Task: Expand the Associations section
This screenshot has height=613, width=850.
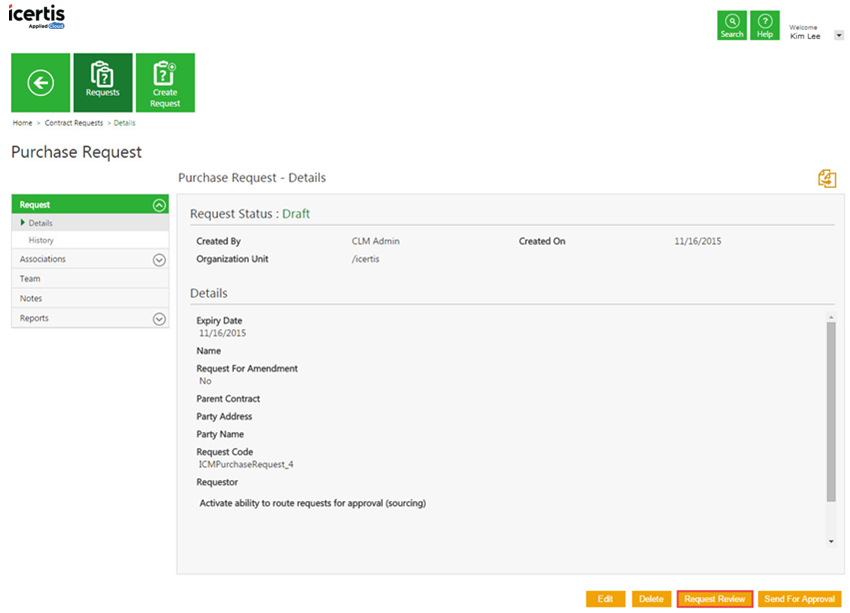Action: [x=158, y=260]
